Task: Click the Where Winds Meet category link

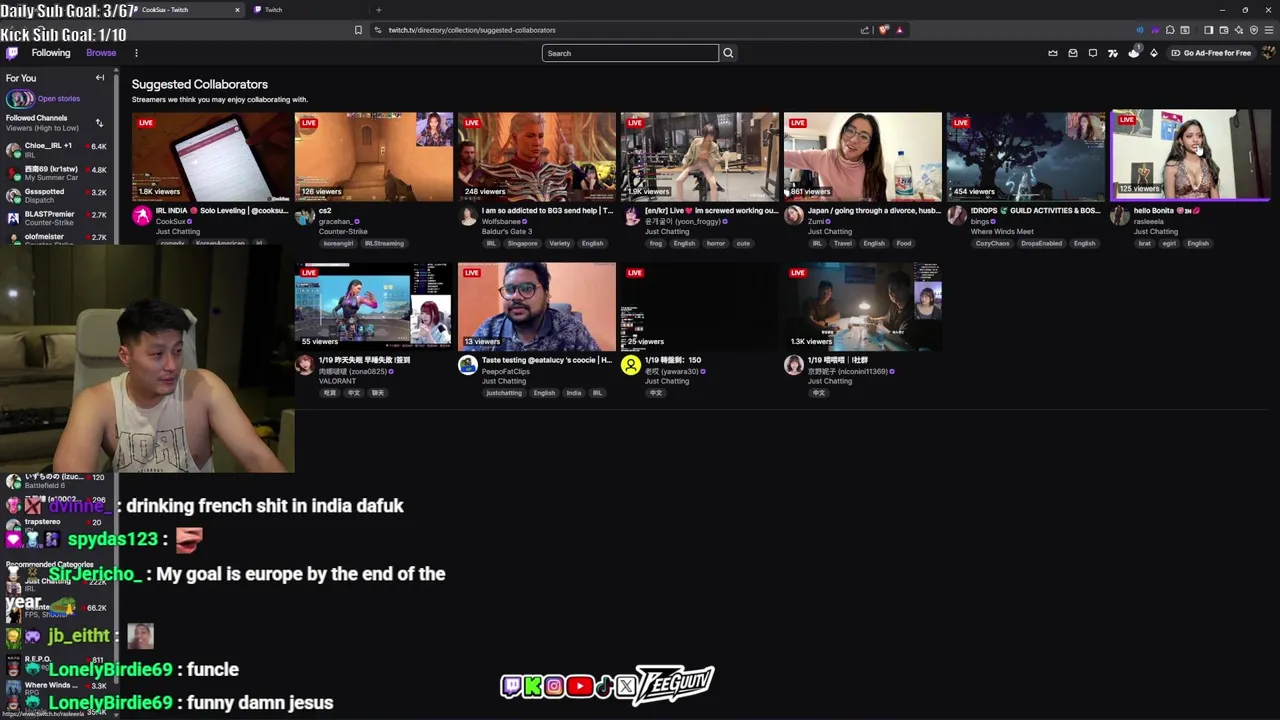Action: click(1002, 232)
